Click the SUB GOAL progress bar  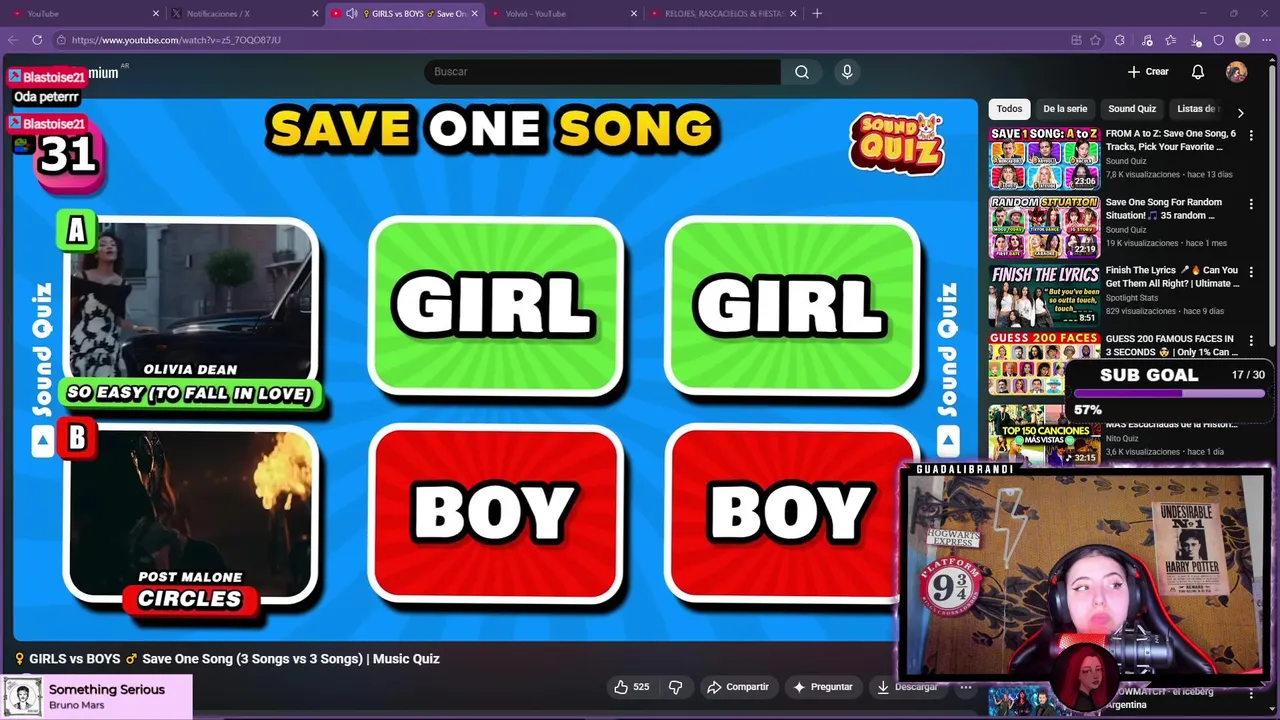coord(1168,394)
